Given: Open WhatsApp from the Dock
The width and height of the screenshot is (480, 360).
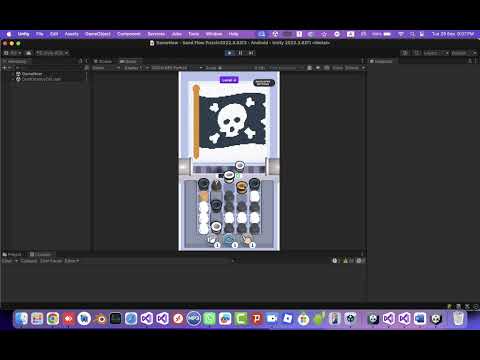Looking at the screenshot, I should click(209, 319).
